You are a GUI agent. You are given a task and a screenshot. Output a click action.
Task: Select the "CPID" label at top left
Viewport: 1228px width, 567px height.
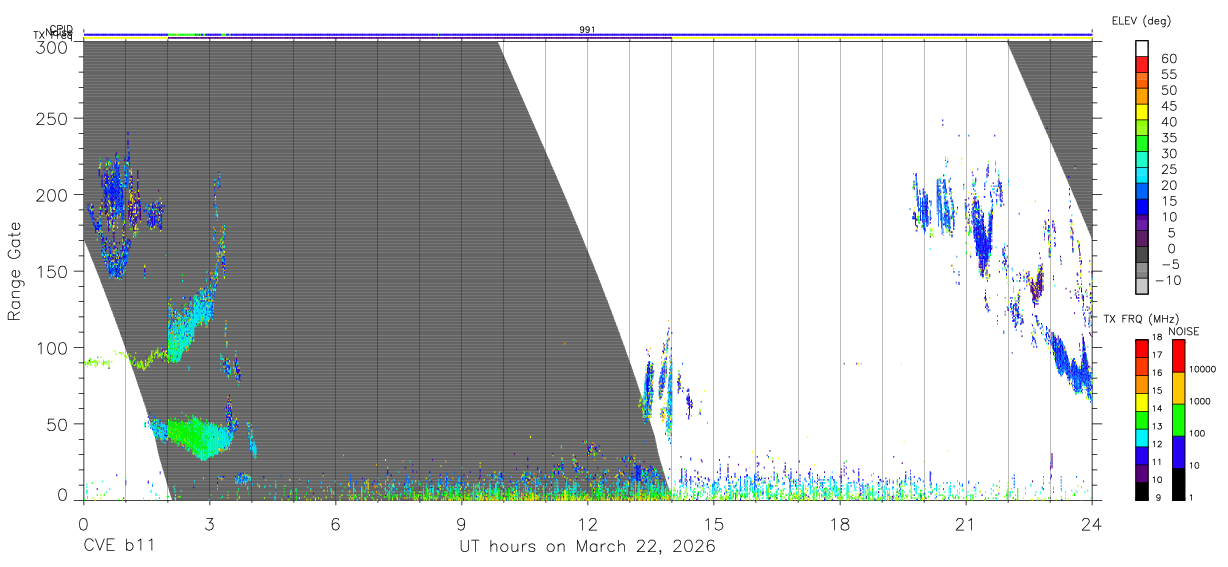60,29
